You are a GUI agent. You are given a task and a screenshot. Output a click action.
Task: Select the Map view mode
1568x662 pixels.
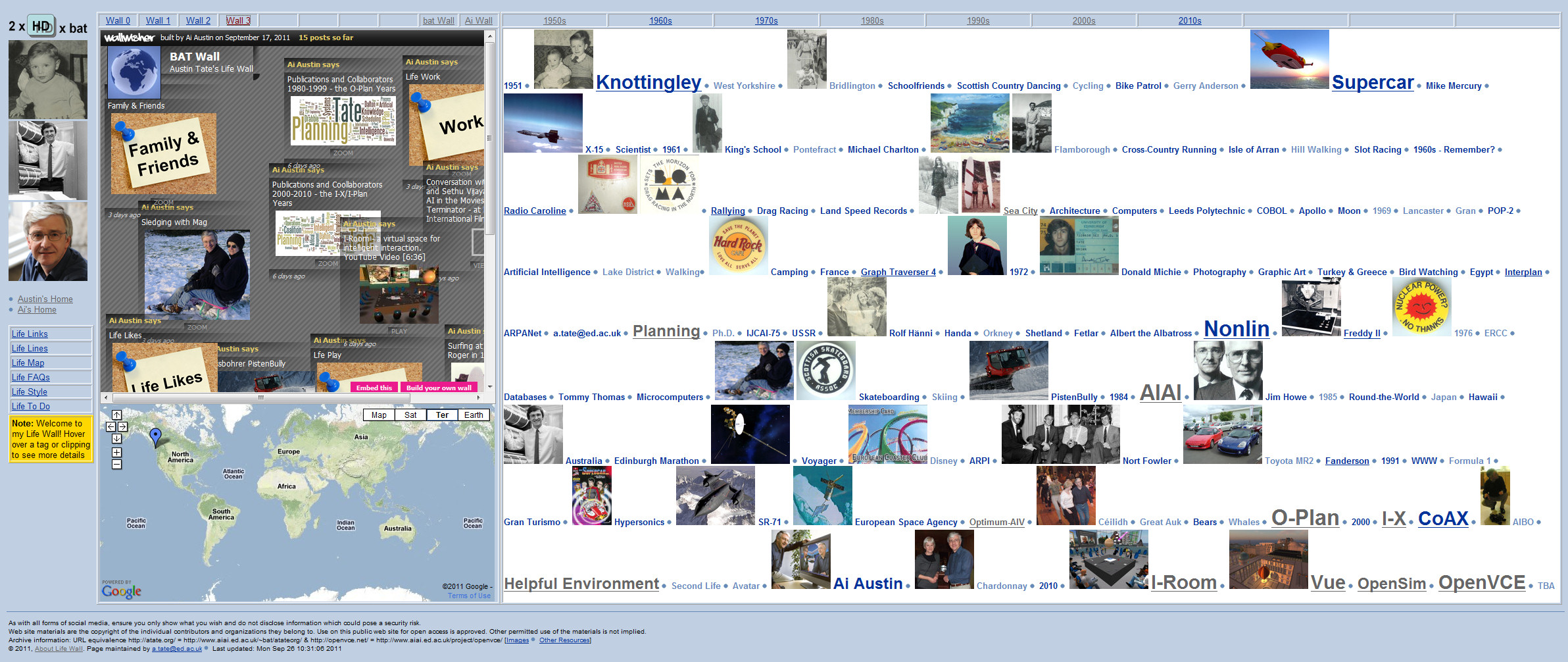pos(379,415)
